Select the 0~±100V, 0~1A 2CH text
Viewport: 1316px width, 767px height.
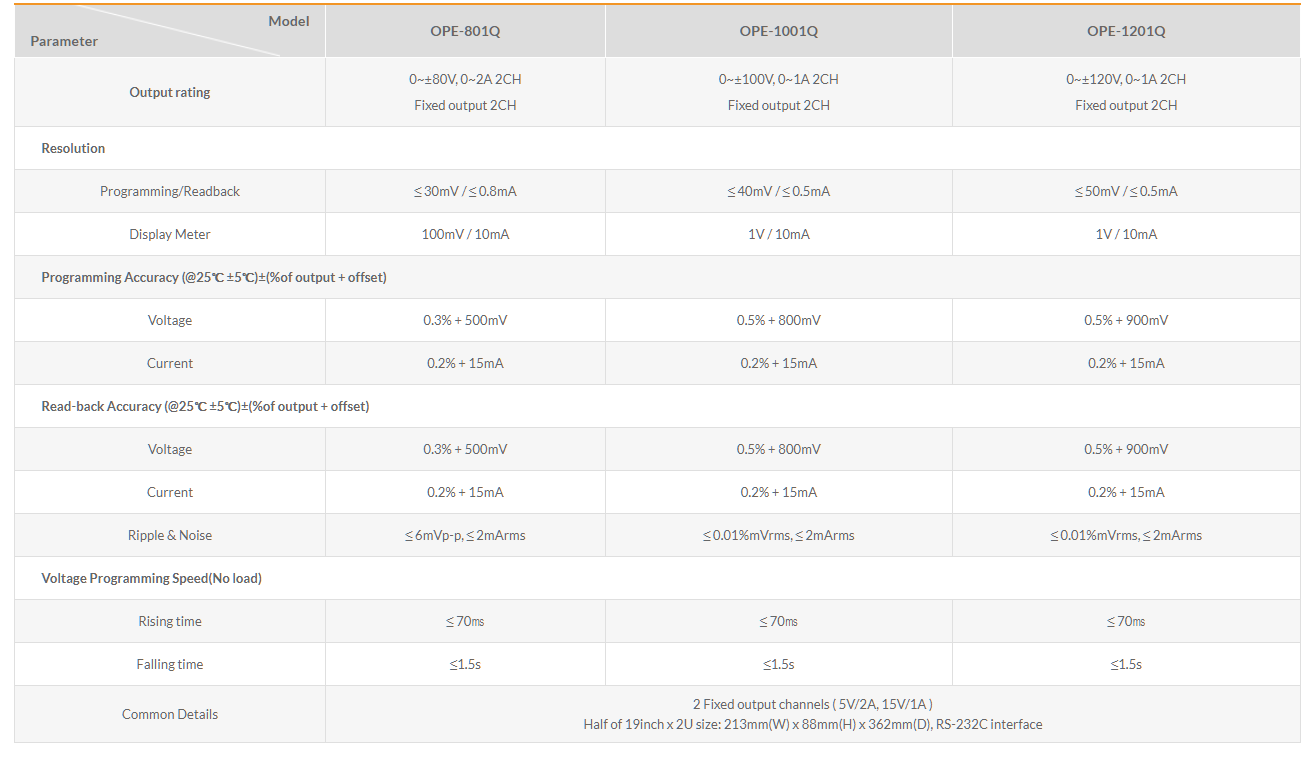pos(779,79)
